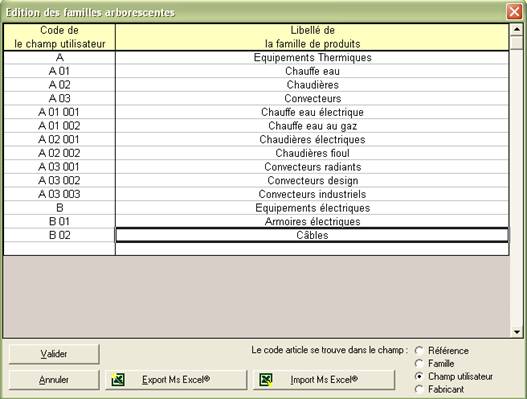Close the Edition des familles arborescentes dialog
The width and height of the screenshot is (527, 399).
[514, 12]
